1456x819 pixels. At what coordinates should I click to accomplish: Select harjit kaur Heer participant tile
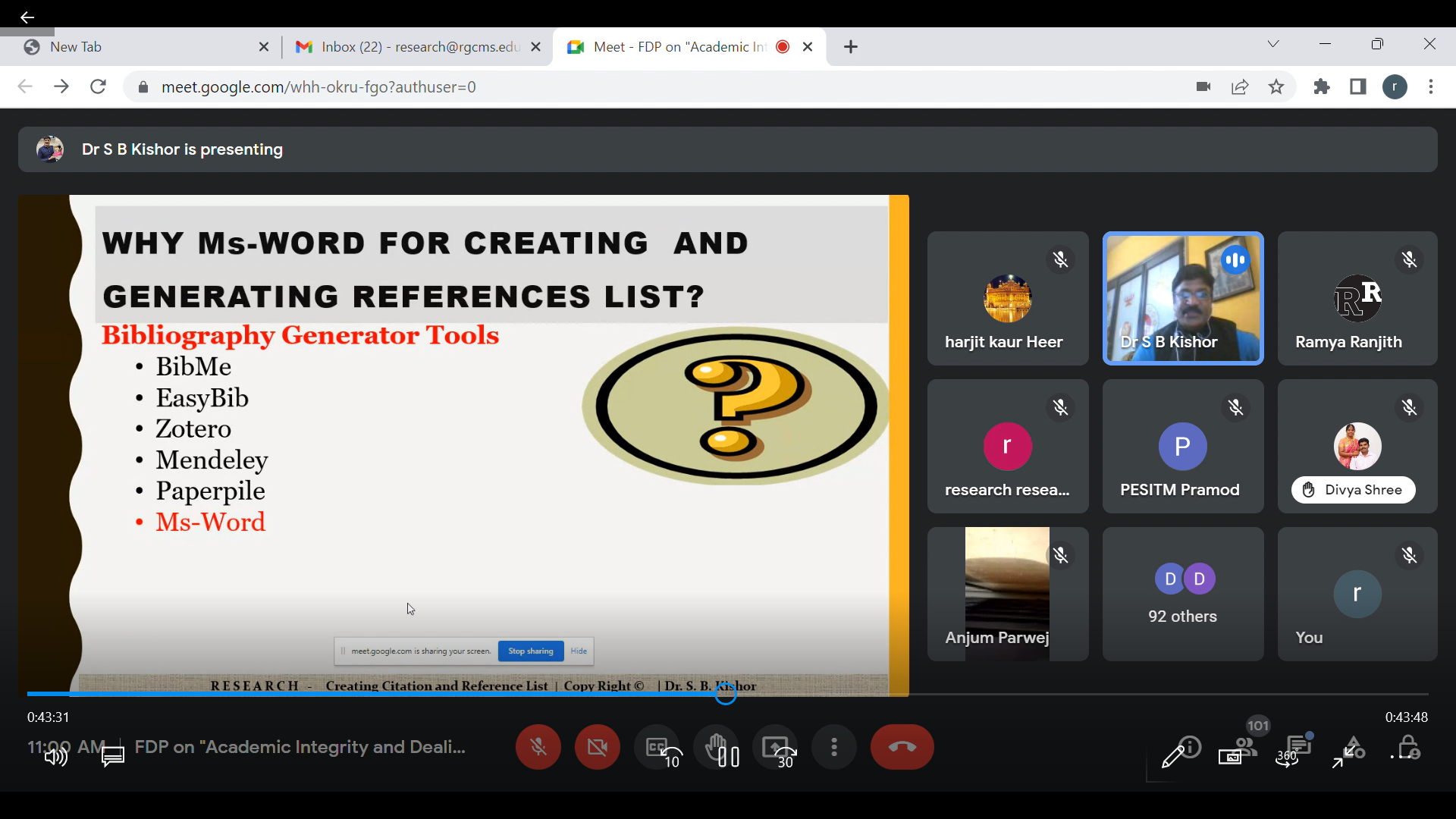click(1008, 298)
